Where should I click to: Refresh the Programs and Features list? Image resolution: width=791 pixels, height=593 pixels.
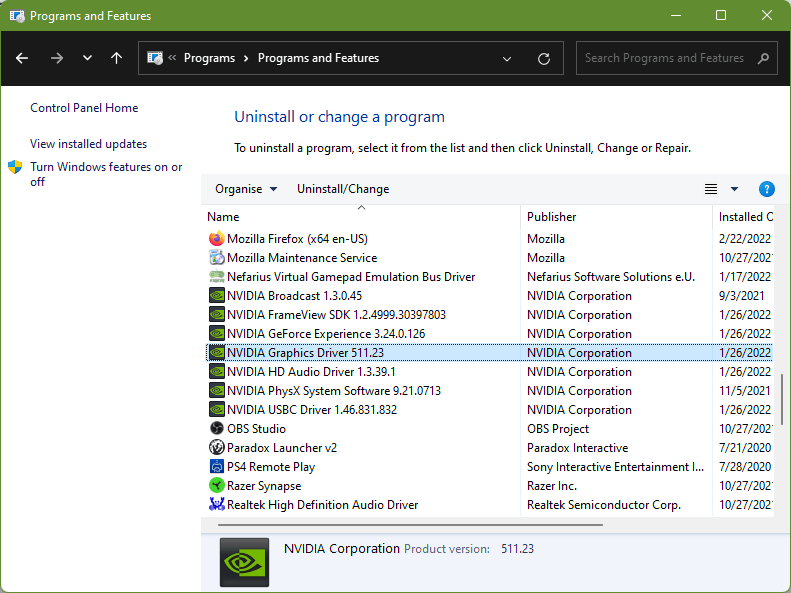(544, 58)
